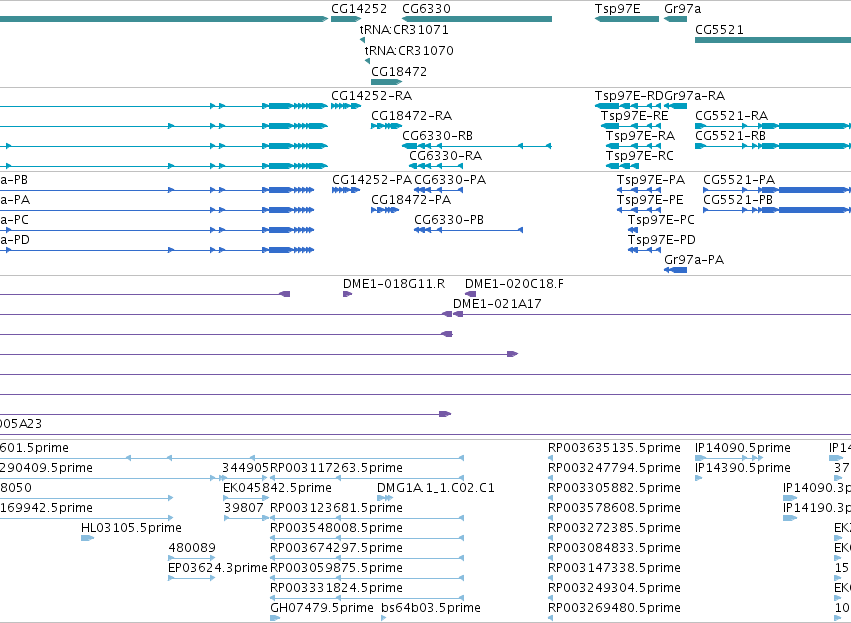This screenshot has width=851, height=623.
Task: Select the IP14390.5prime EST label
Action: [742, 468]
